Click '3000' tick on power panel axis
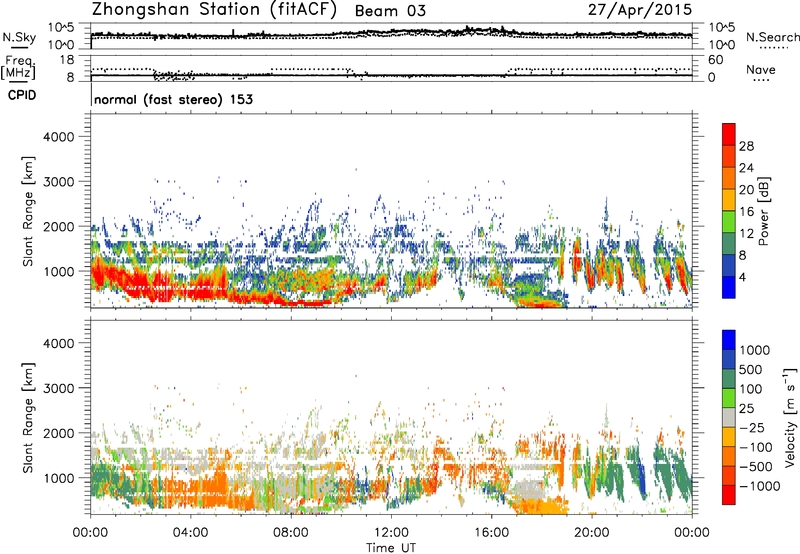This screenshot has height=554, width=800. (x=59, y=182)
